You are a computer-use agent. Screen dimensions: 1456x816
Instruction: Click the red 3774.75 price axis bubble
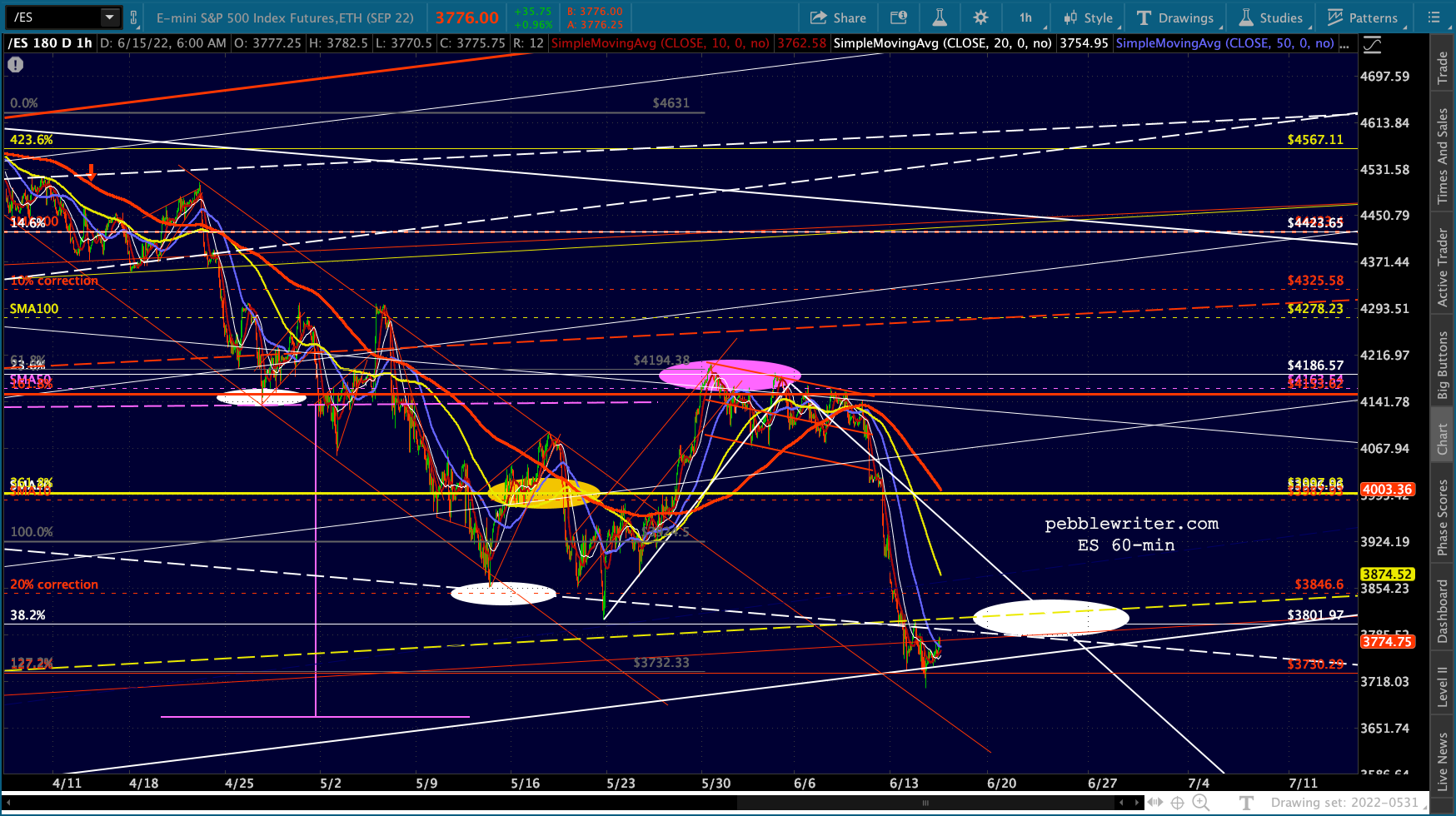tap(1387, 641)
